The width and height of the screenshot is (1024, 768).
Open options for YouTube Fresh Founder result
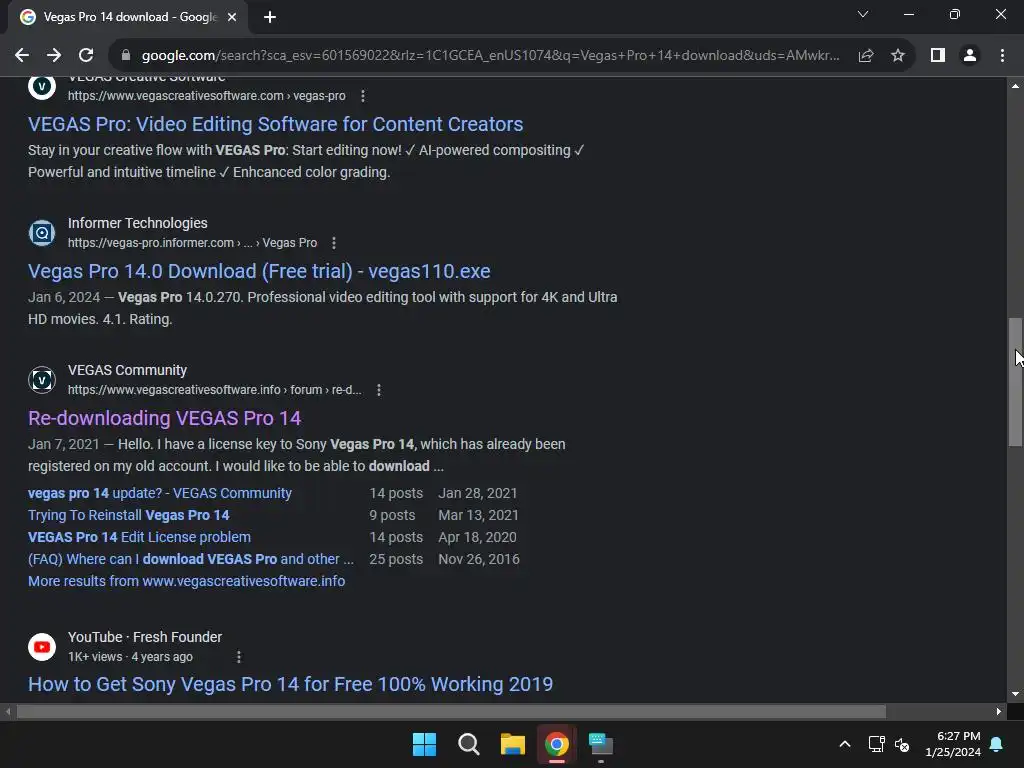click(238, 657)
